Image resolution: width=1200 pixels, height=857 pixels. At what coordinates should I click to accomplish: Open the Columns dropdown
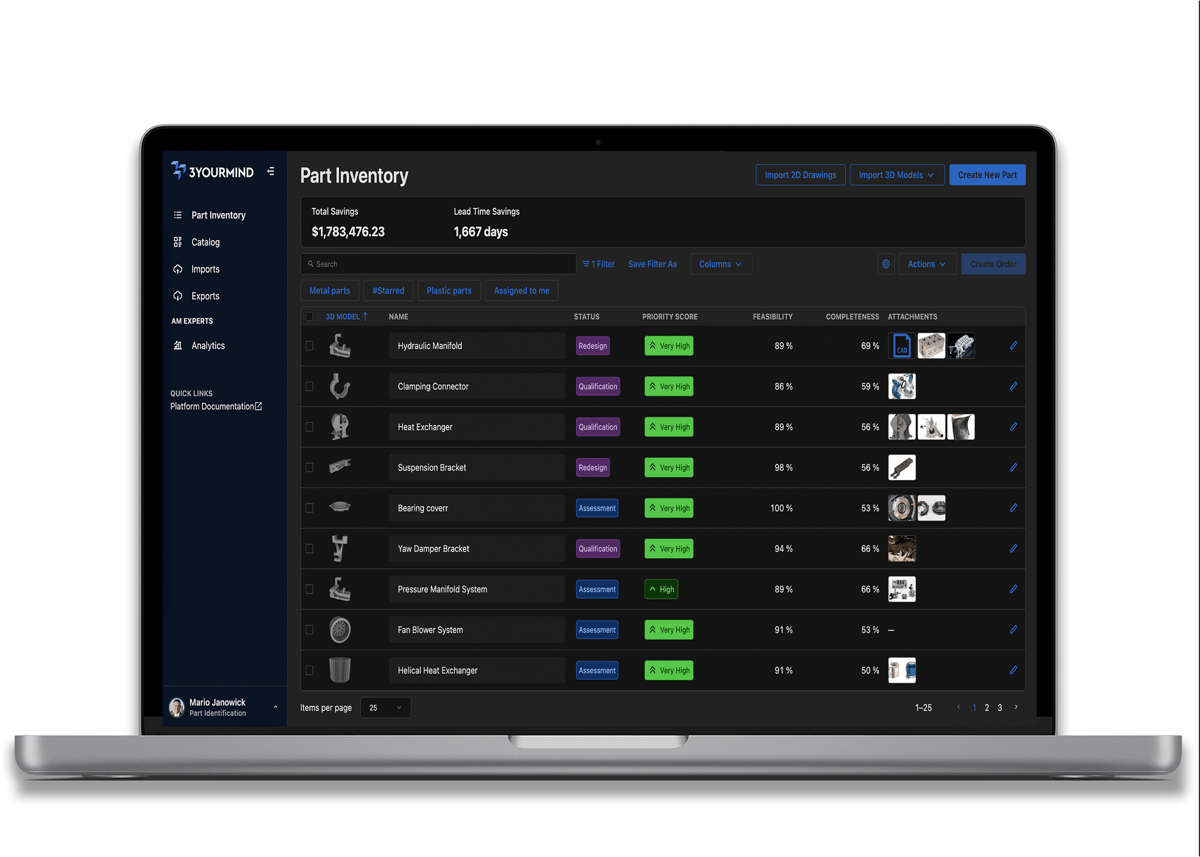tap(720, 263)
